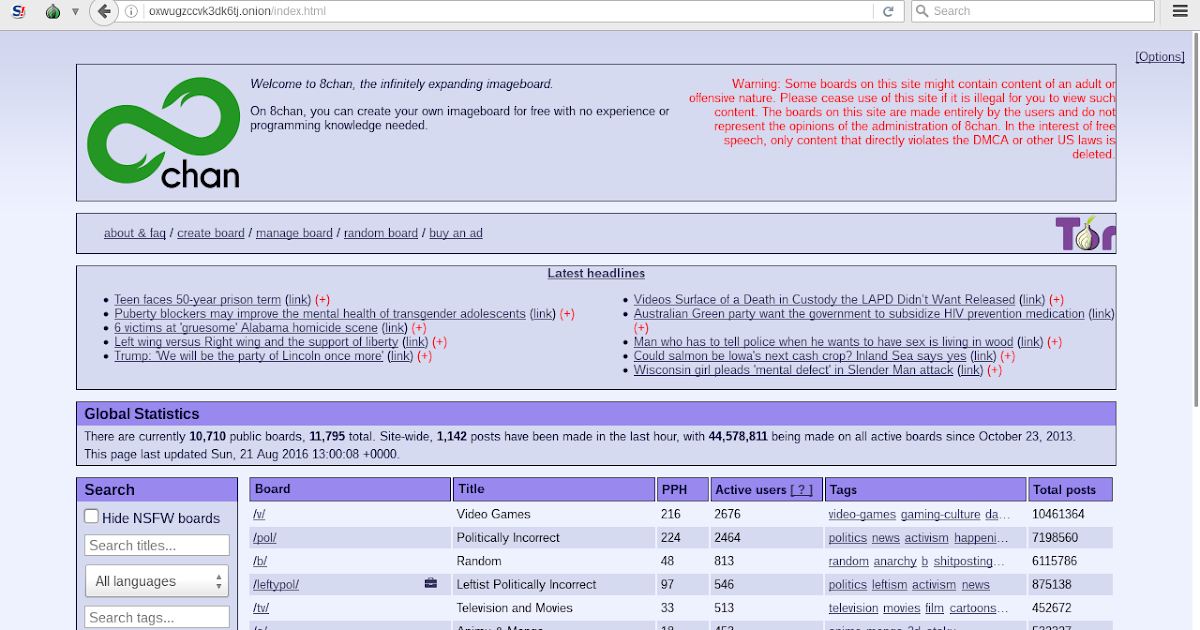Image resolution: width=1200 pixels, height=630 pixels.
Task: Click the S! extension icon in toolbar
Action: coord(17,11)
